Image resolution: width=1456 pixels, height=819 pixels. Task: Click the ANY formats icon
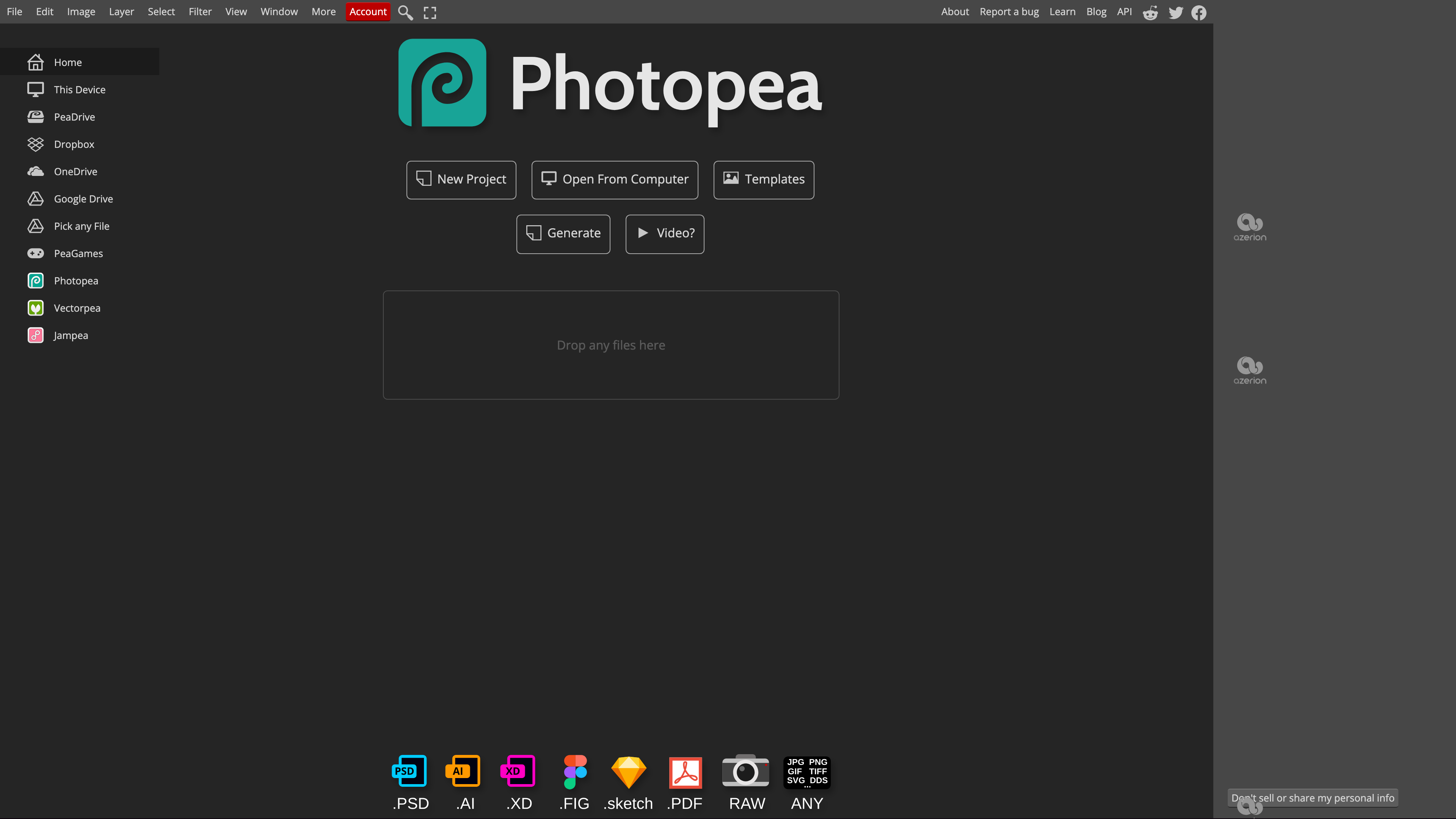807,772
